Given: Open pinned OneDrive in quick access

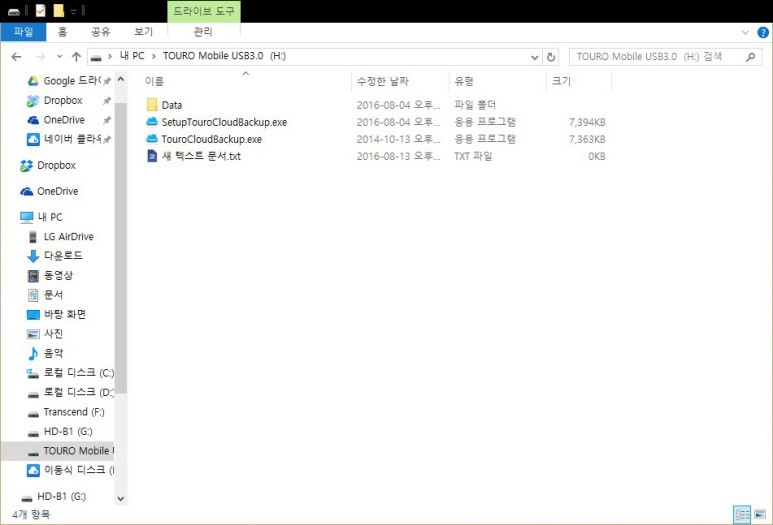Looking at the screenshot, I should (64, 120).
